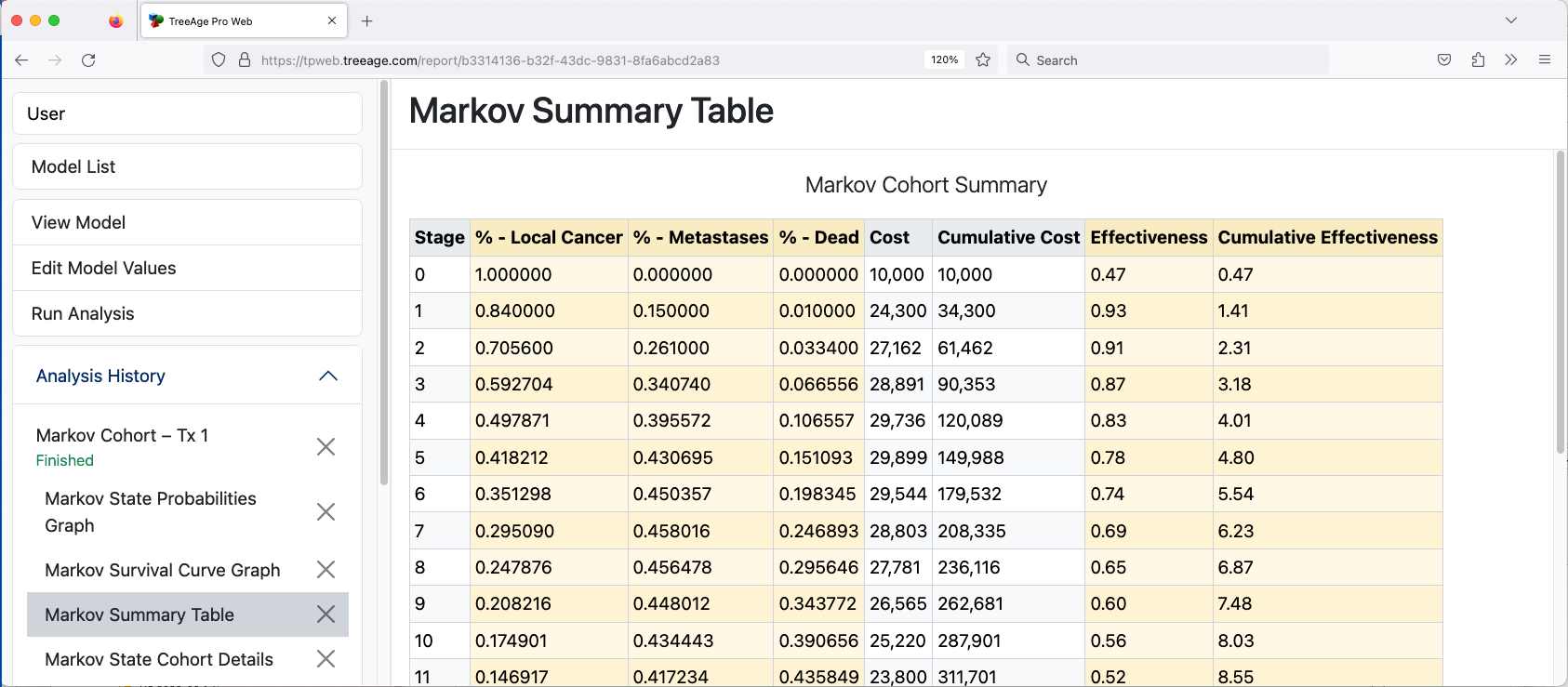This screenshot has width=1568, height=687.
Task: Click the browser Search field
Action: 1167,59
